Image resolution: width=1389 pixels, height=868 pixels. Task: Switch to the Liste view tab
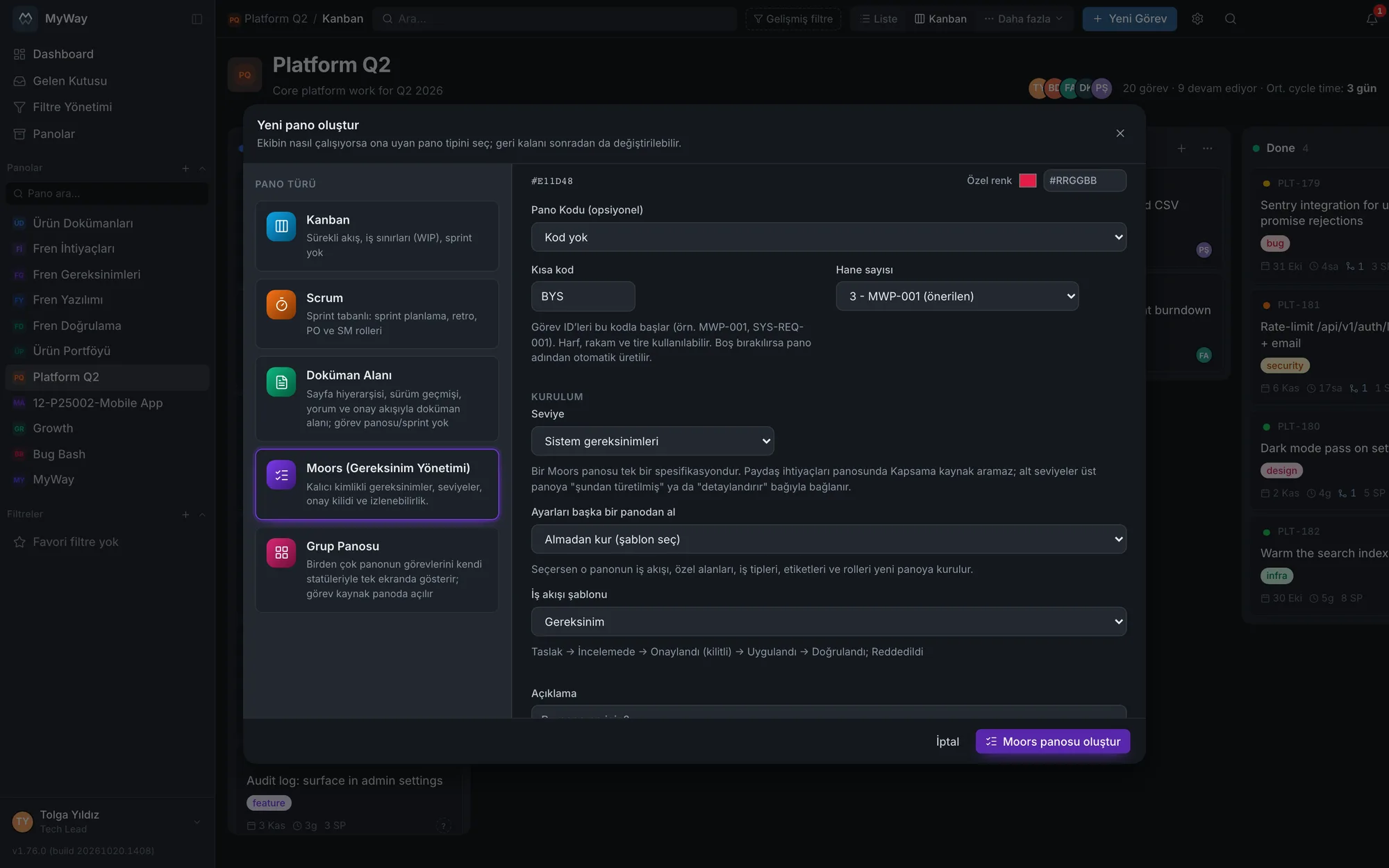pyautogui.click(x=879, y=19)
